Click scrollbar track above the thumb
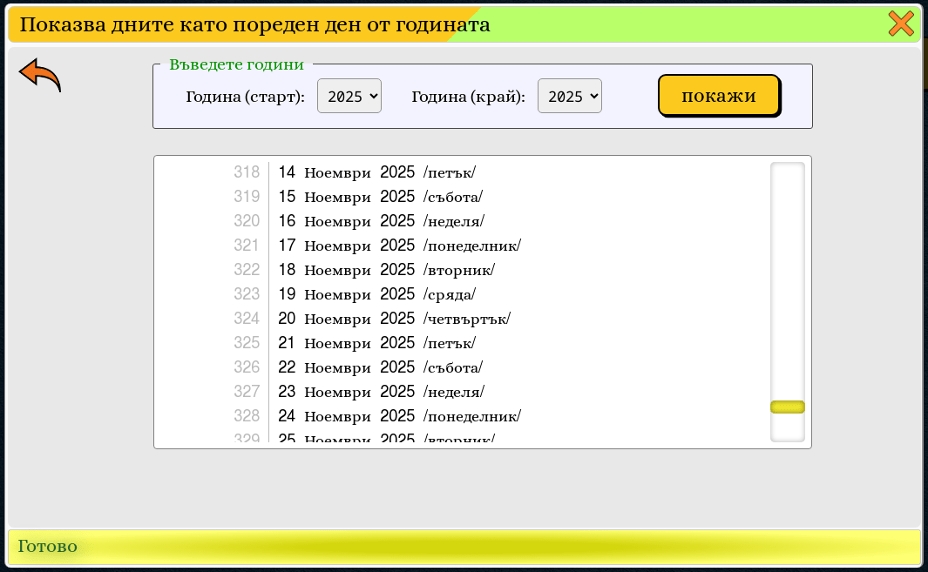This screenshot has width=928, height=572. pyautogui.click(x=787, y=280)
